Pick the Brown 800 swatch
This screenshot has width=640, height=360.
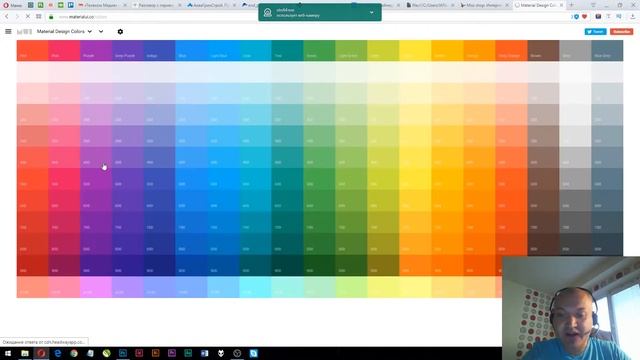tap(543, 244)
